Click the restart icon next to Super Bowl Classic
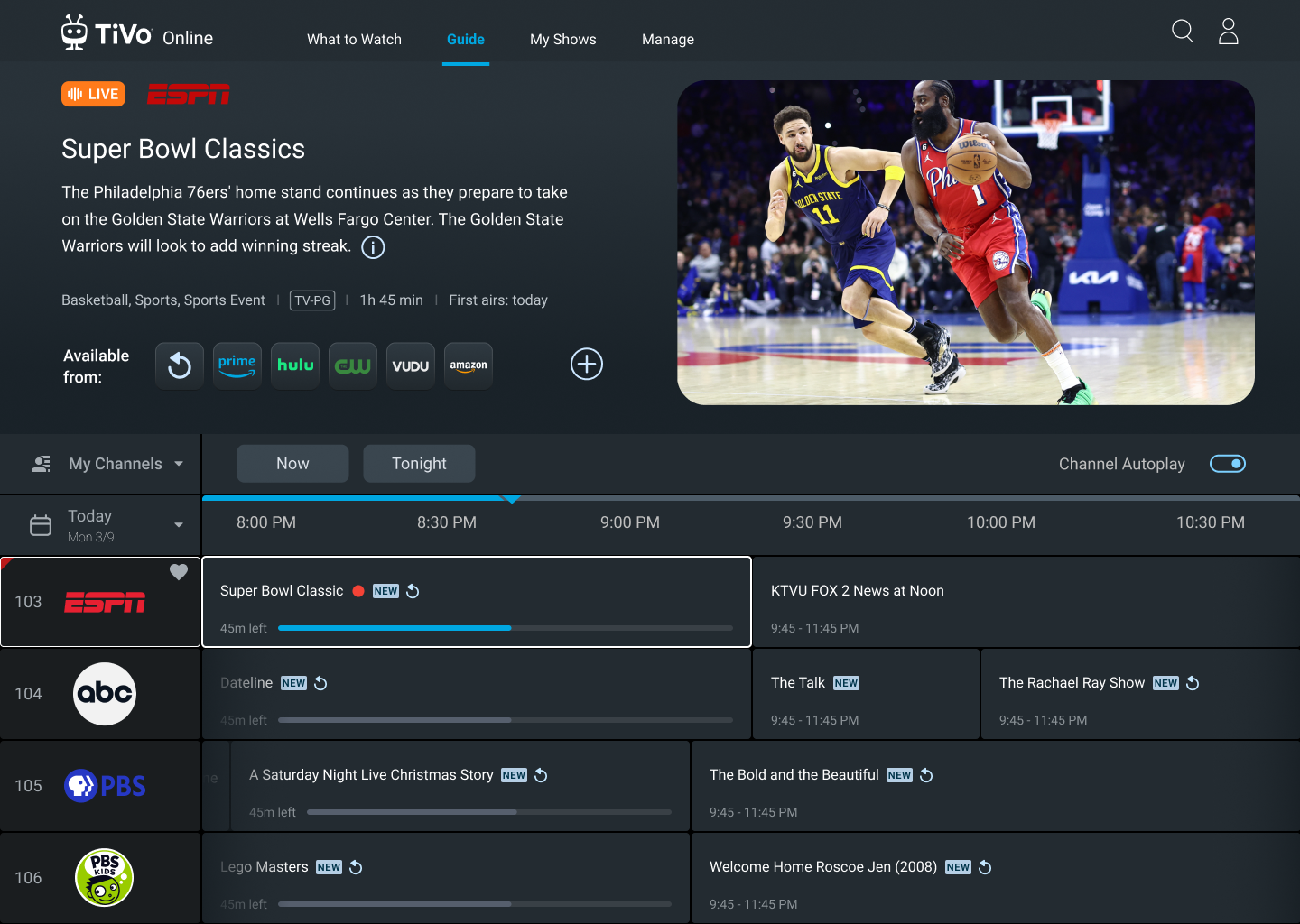Screen dimensions: 1300x924 pyautogui.click(x=413, y=591)
